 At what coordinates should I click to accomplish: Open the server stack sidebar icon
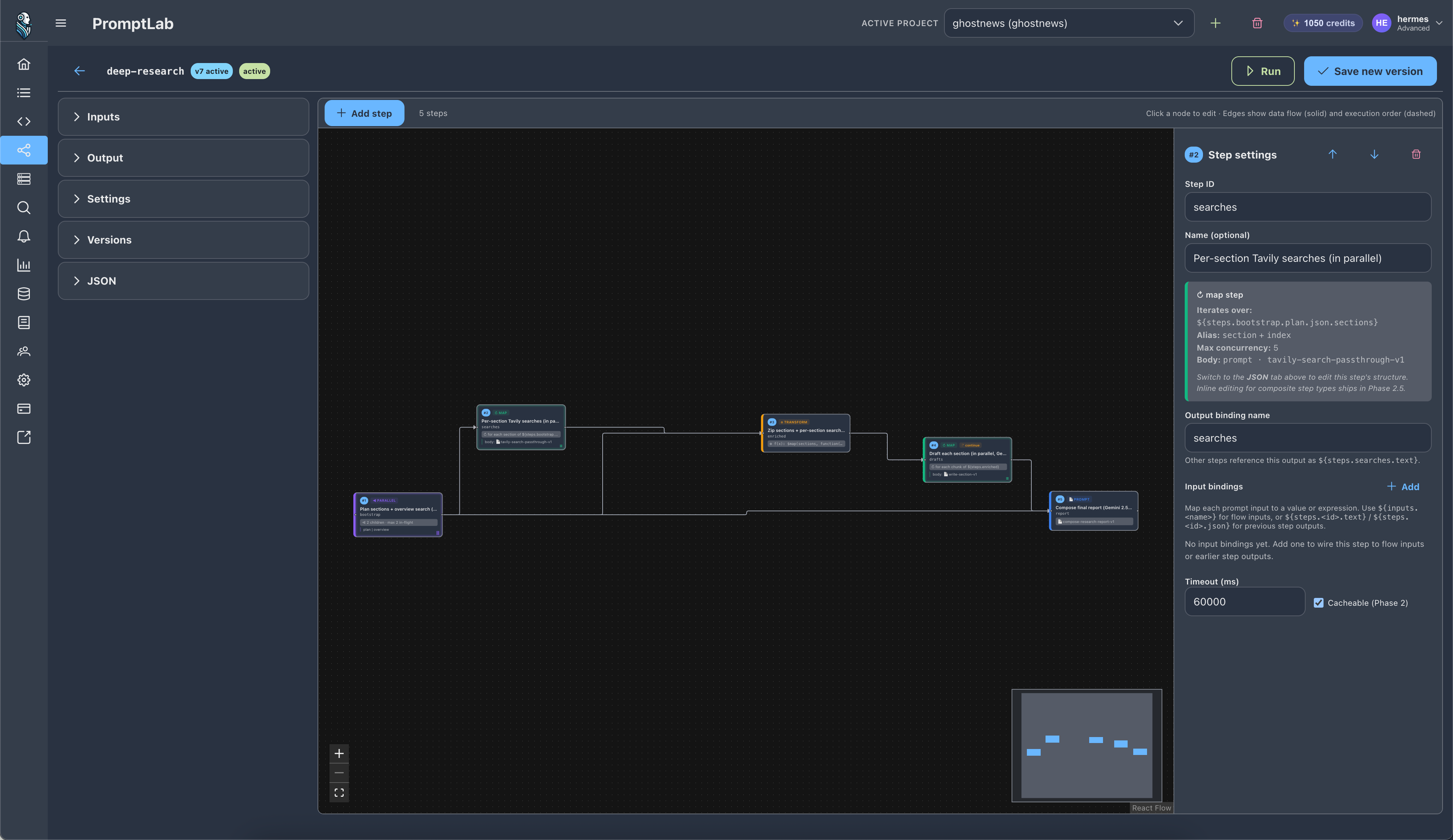click(x=24, y=179)
